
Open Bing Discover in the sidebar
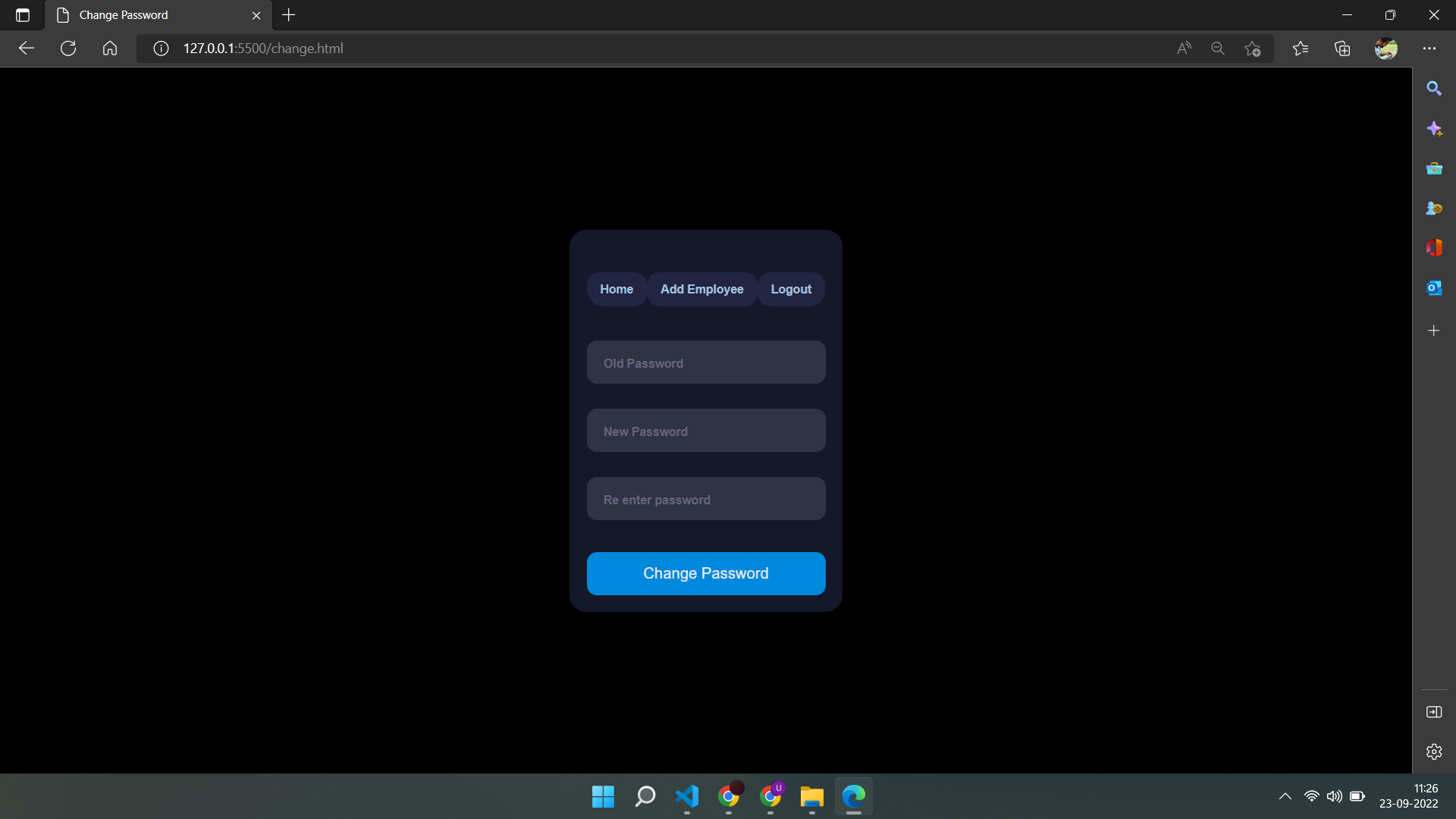click(1434, 129)
